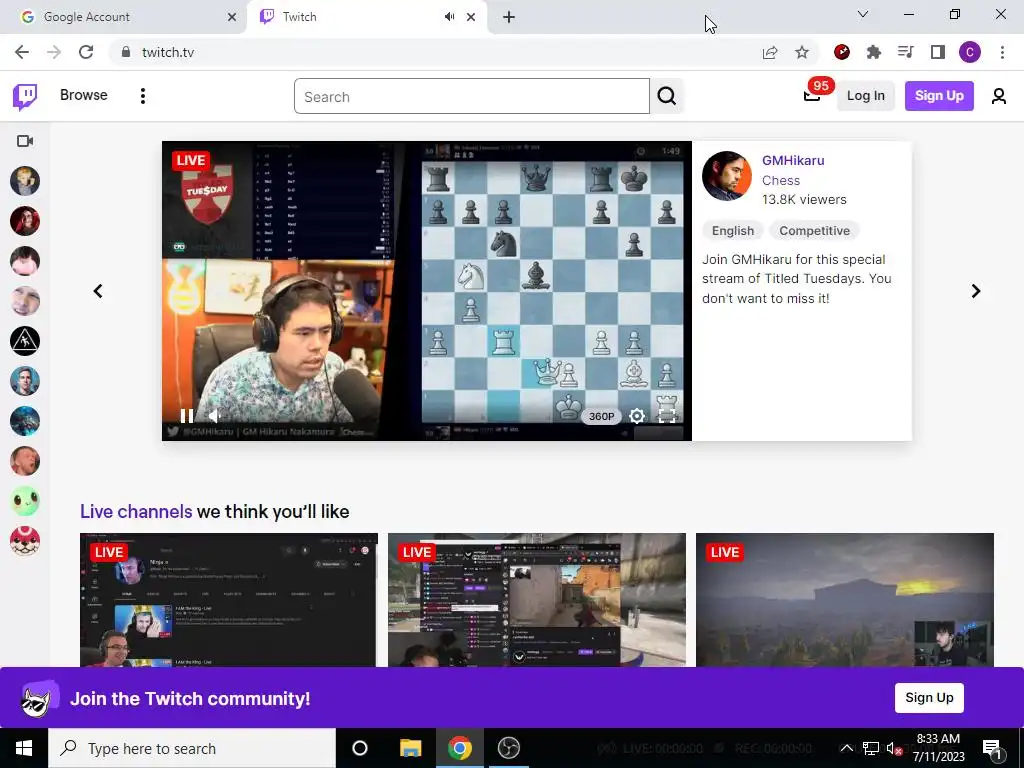Switch to the Google Account tab

(x=123, y=17)
